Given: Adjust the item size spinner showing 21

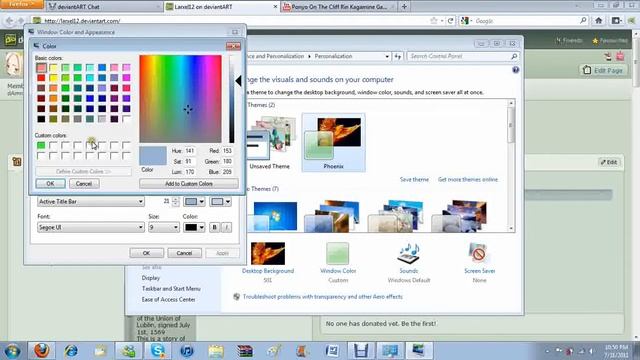Looking at the screenshot, I should click(x=176, y=202).
